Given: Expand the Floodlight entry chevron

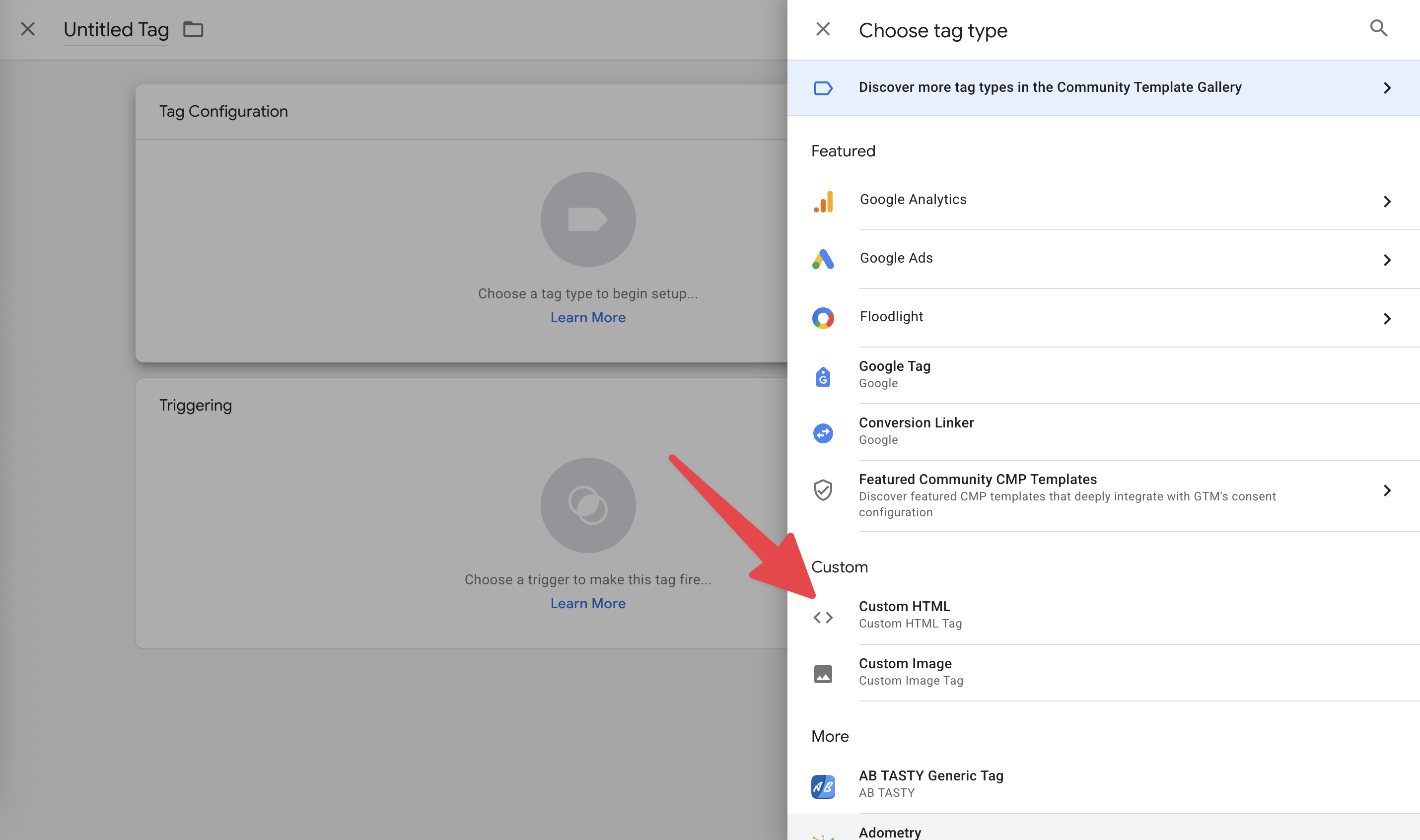Looking at the screenshot, I should click(1387, 319).
